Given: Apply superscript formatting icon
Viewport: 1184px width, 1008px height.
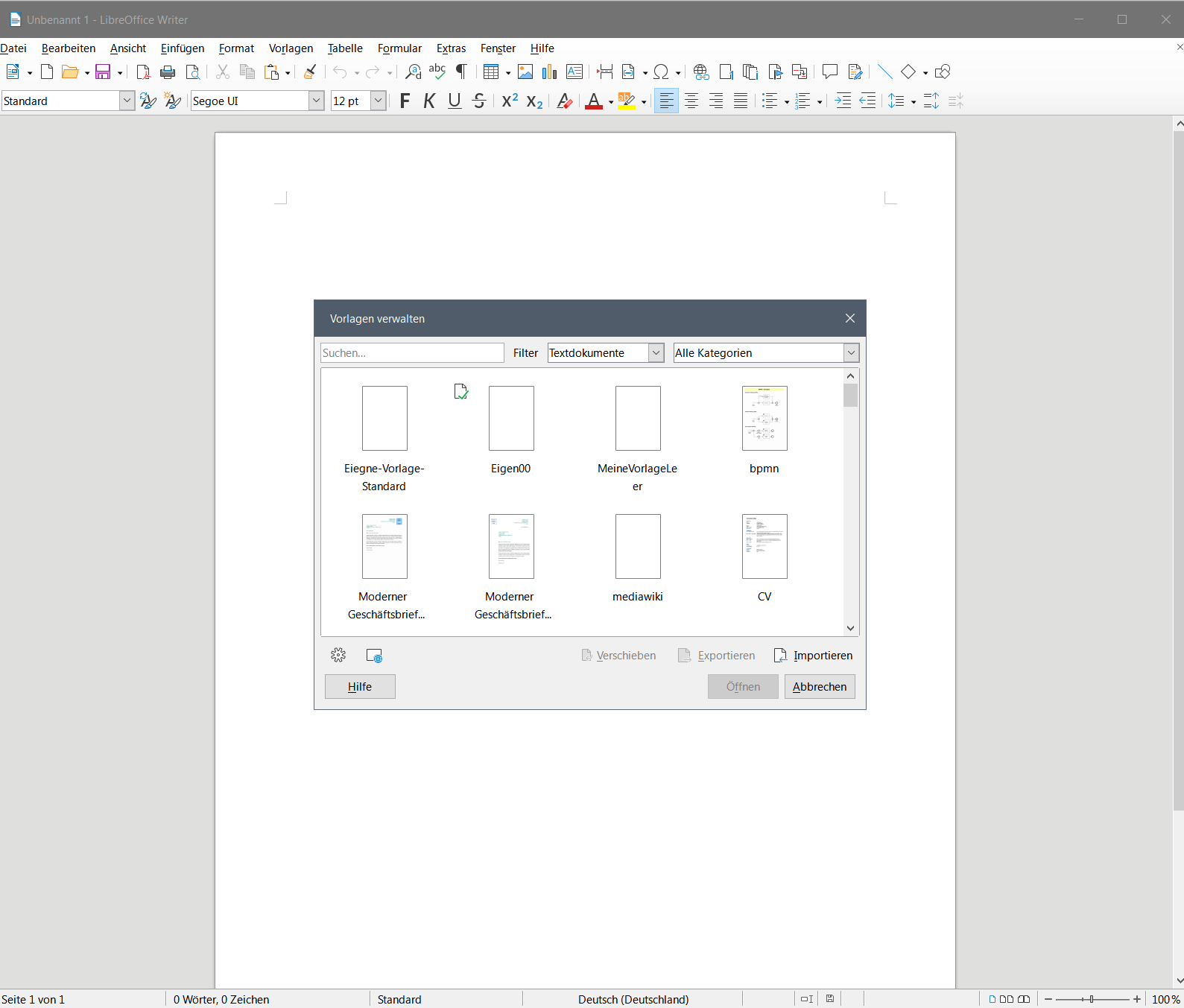Looking at the screenshot, I should pos(510,101).
